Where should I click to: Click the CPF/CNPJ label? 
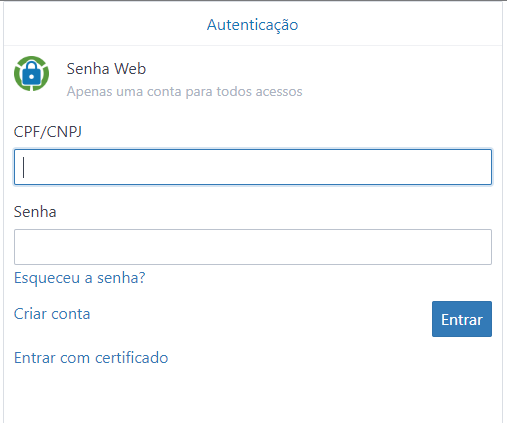pos(48,132)
